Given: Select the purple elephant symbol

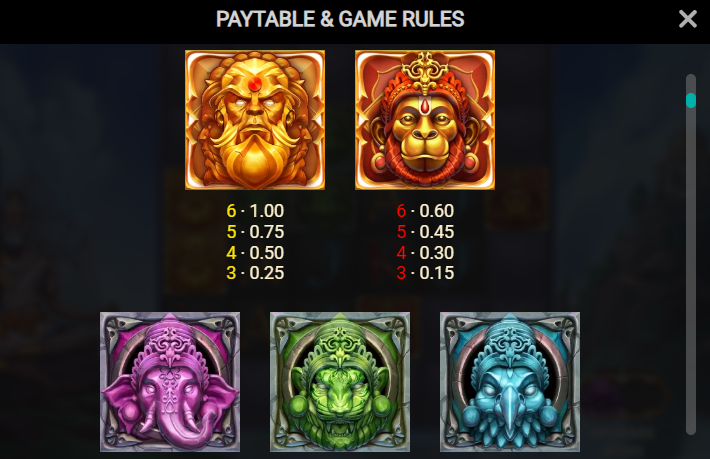Looking at the screenshot, I should point(170,382).
